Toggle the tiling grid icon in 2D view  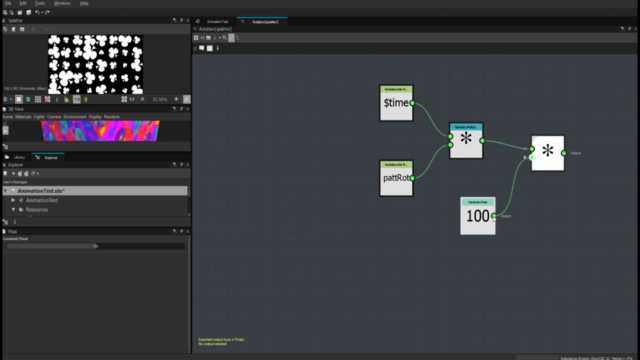point(38,99)
